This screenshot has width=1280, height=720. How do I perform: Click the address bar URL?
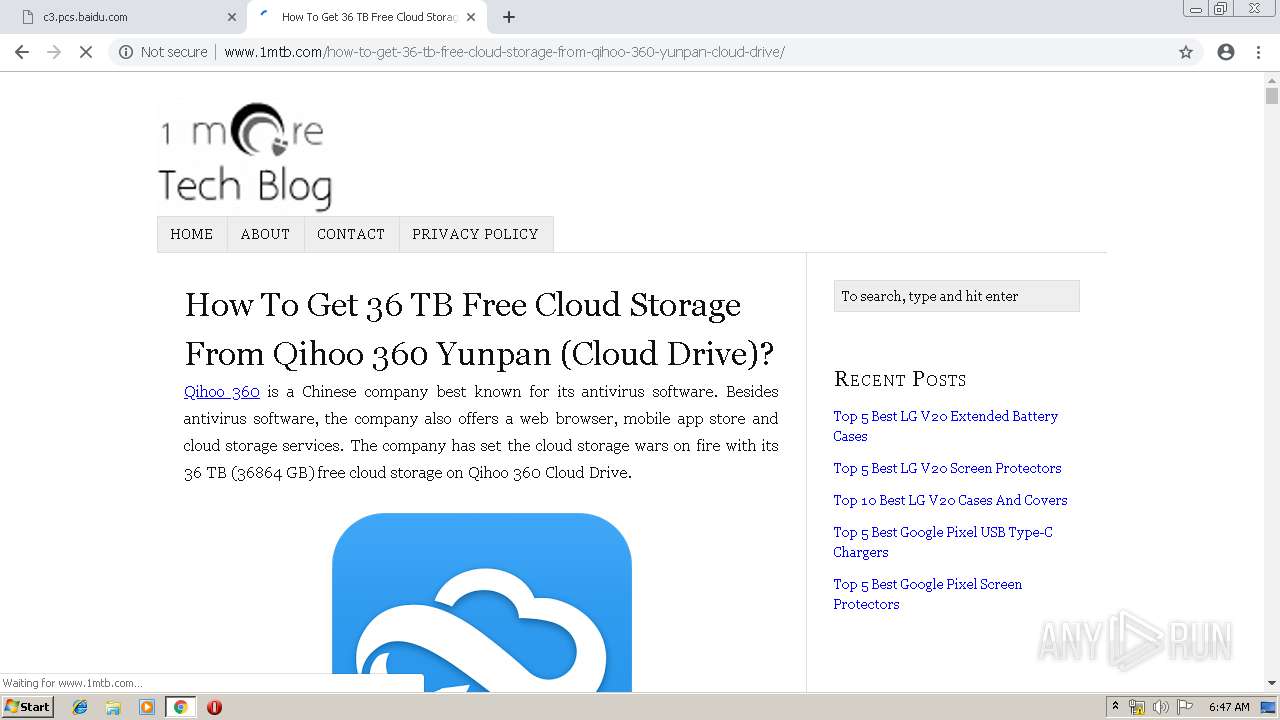504,52
